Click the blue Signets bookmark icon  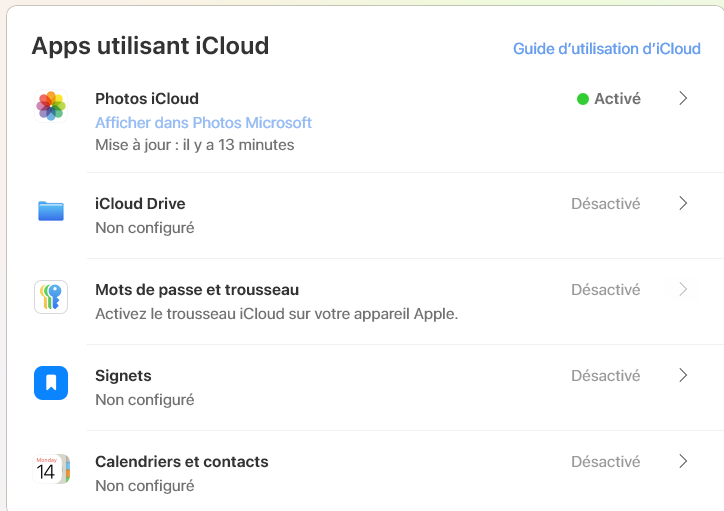tap(51, 383)
